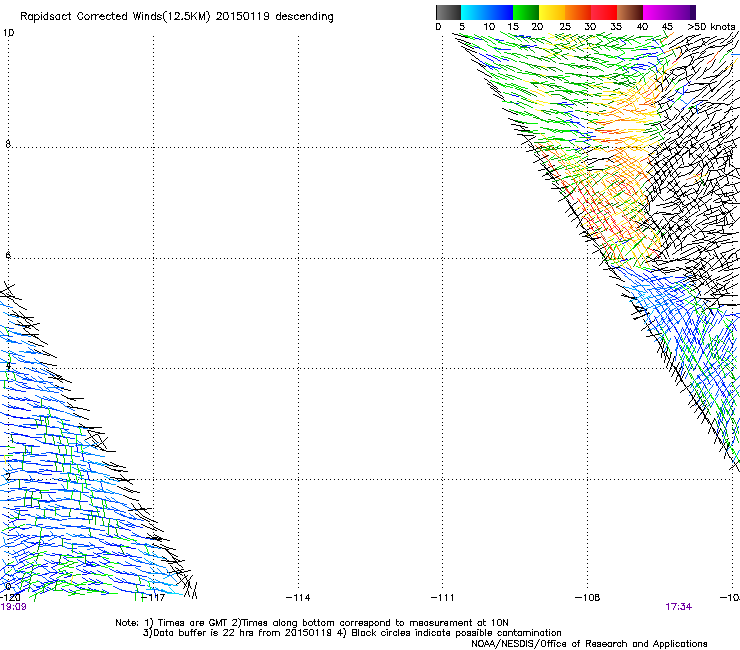Click the '20150119 descending' date label

click(274, 16)
